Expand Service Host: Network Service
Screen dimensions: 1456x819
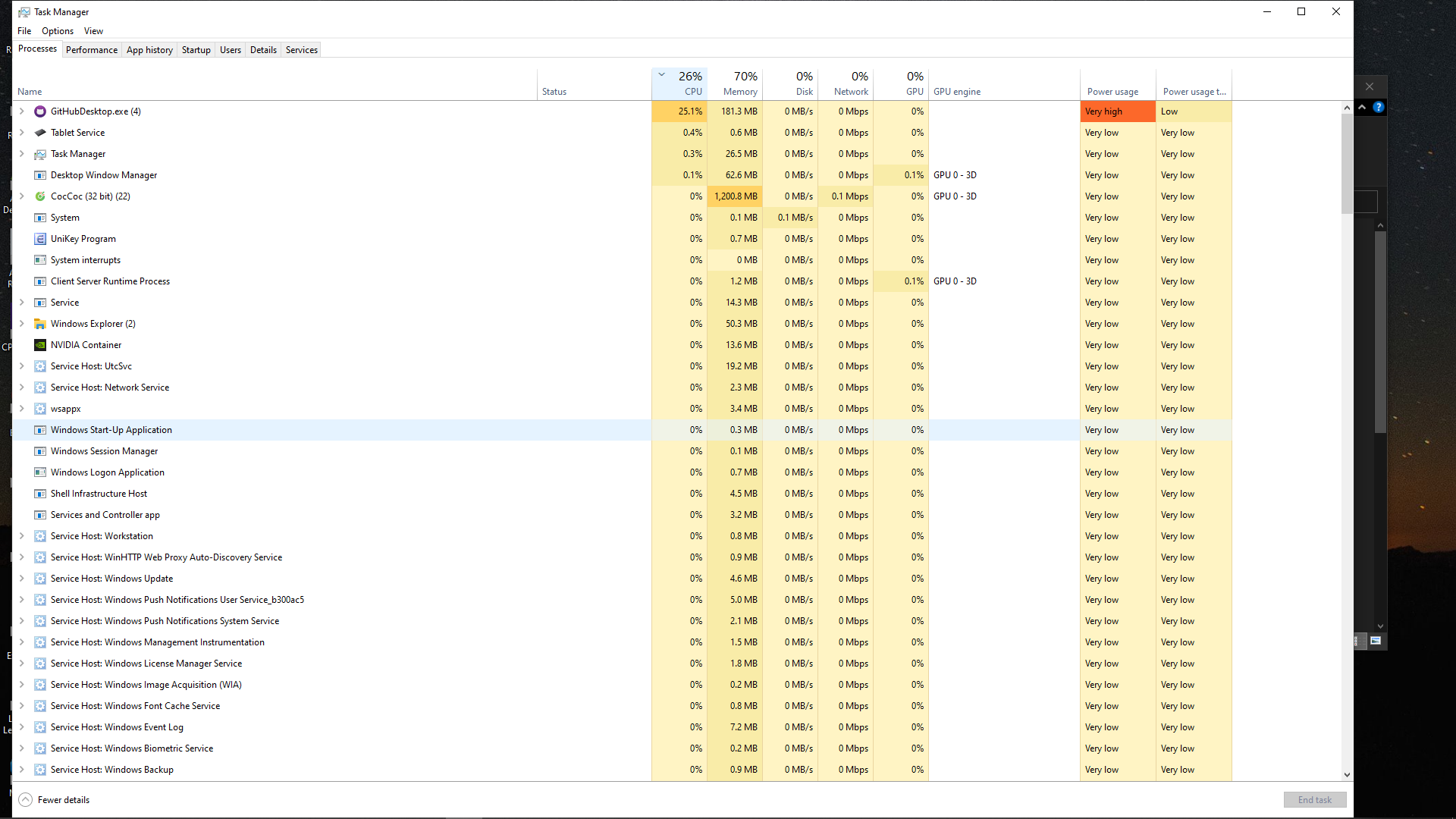22,388
